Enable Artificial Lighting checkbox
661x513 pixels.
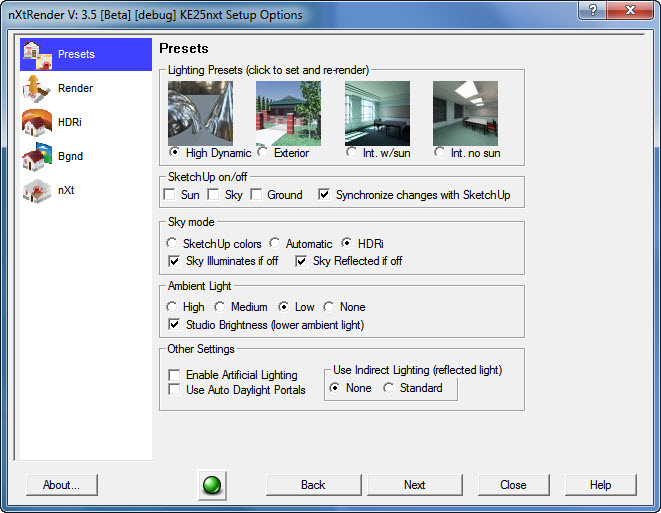pos(174,375)
